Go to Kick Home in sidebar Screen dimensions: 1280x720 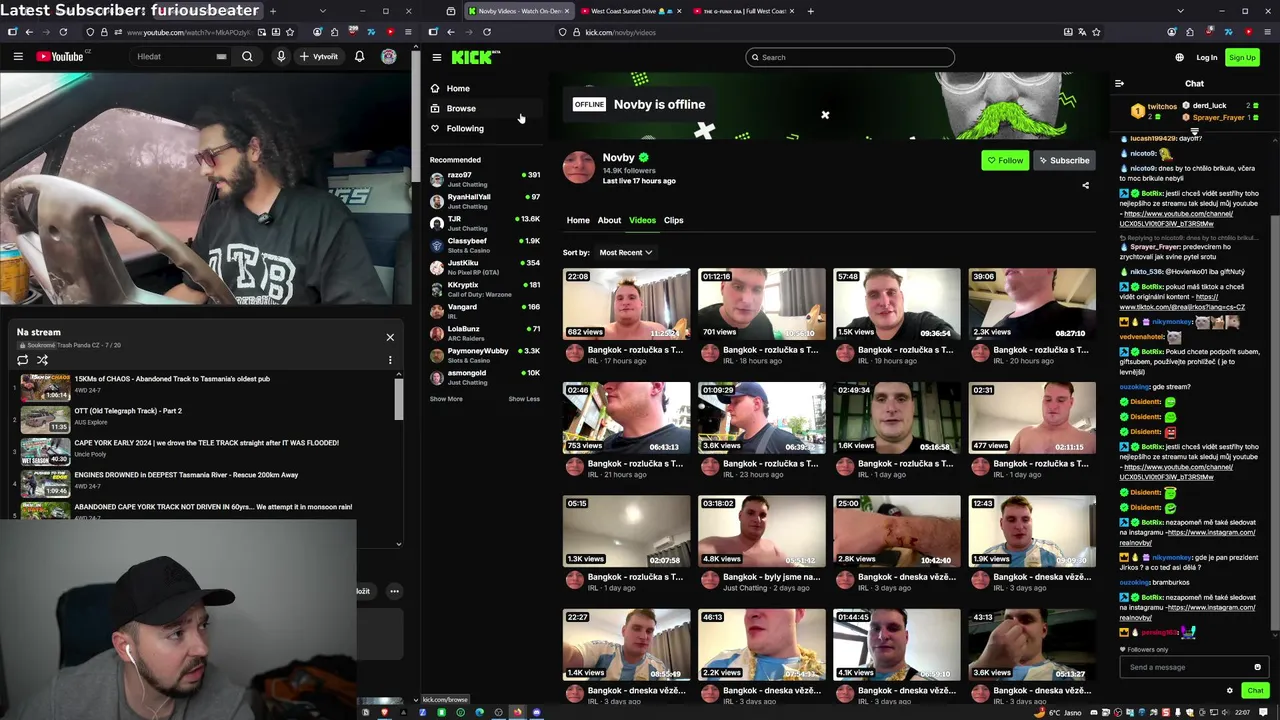pos(485,88)
